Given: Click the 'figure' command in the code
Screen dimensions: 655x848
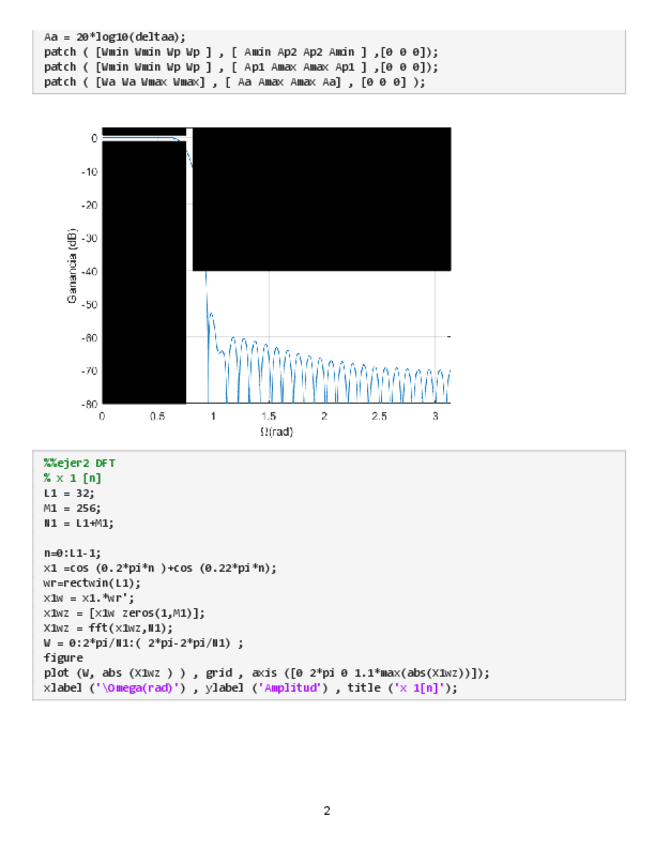Looking at the screenshot, I should [x=63, y=658].
